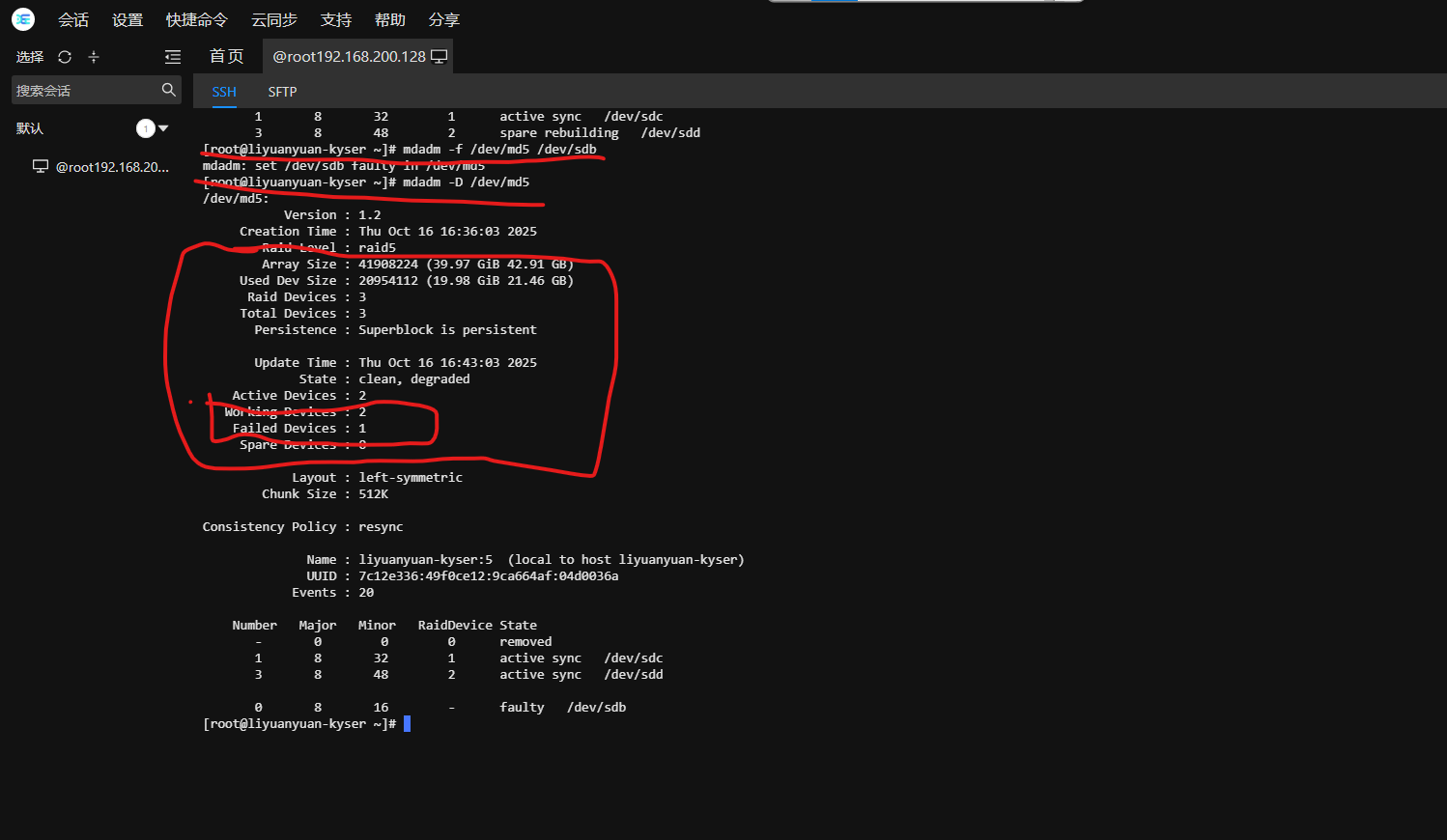The image size is (1447, 840).
Task: Click the 'removed' state text
Action: point(525,641)
